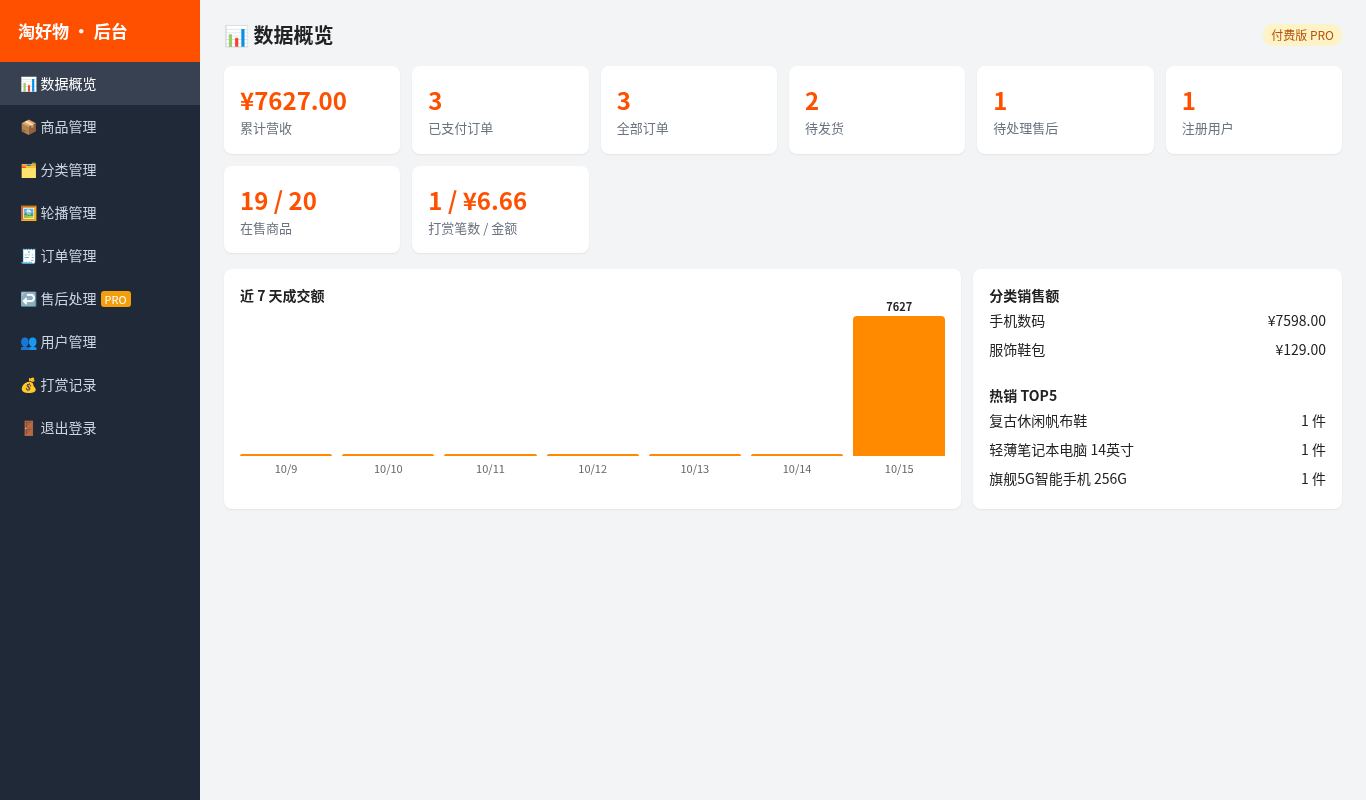Screen dimensions: 1366x800
Task: Open 订单管理 in the sidebar
Action: tap(100, 256)
